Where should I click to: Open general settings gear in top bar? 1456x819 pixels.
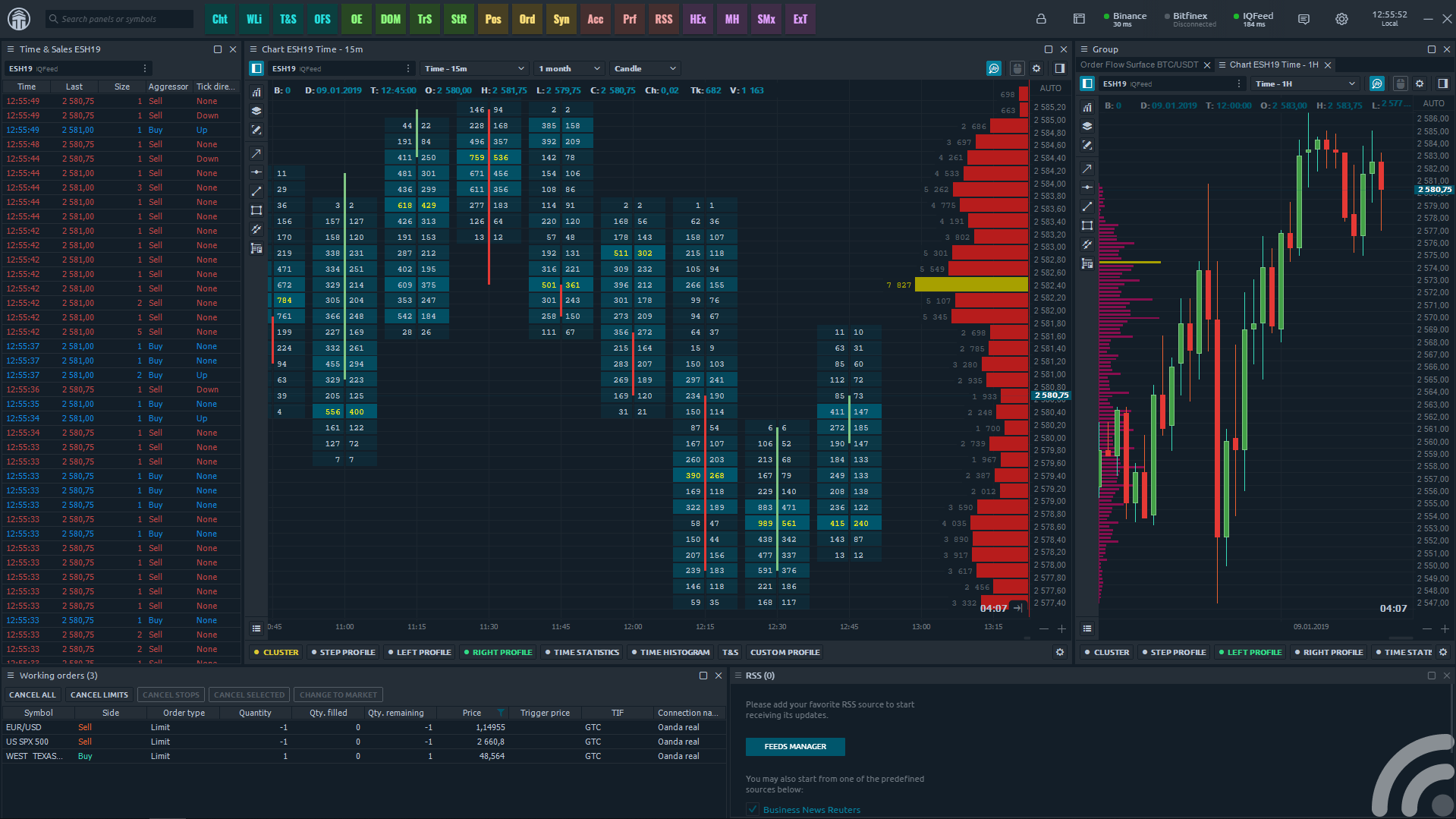coord(1341,19)
